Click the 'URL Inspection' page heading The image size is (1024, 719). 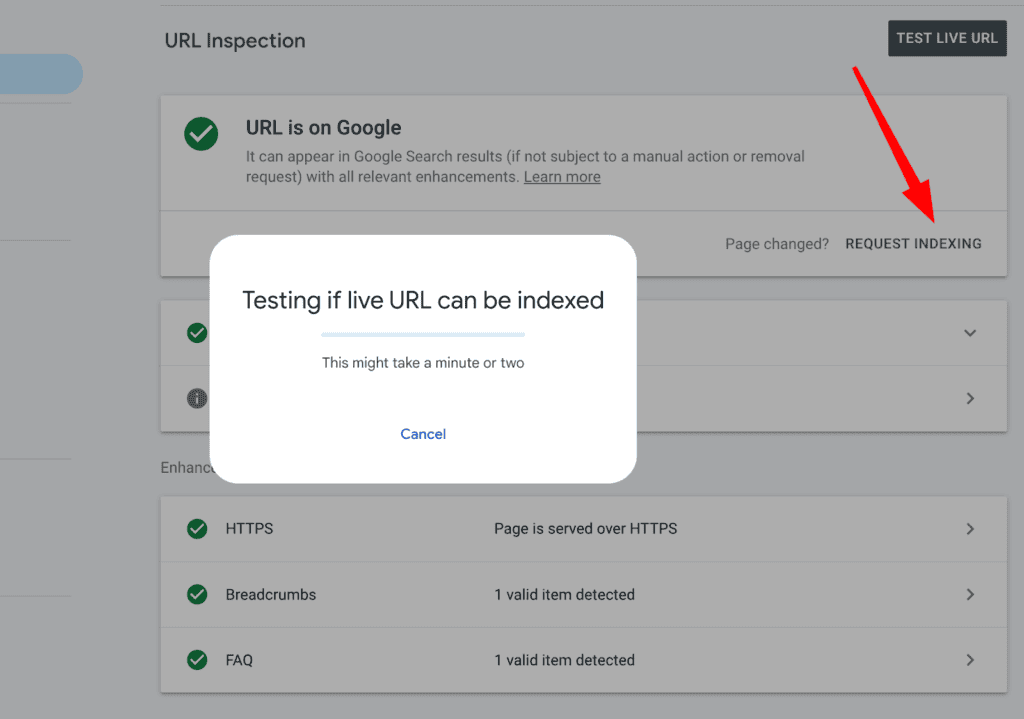(x=234, y=41)
